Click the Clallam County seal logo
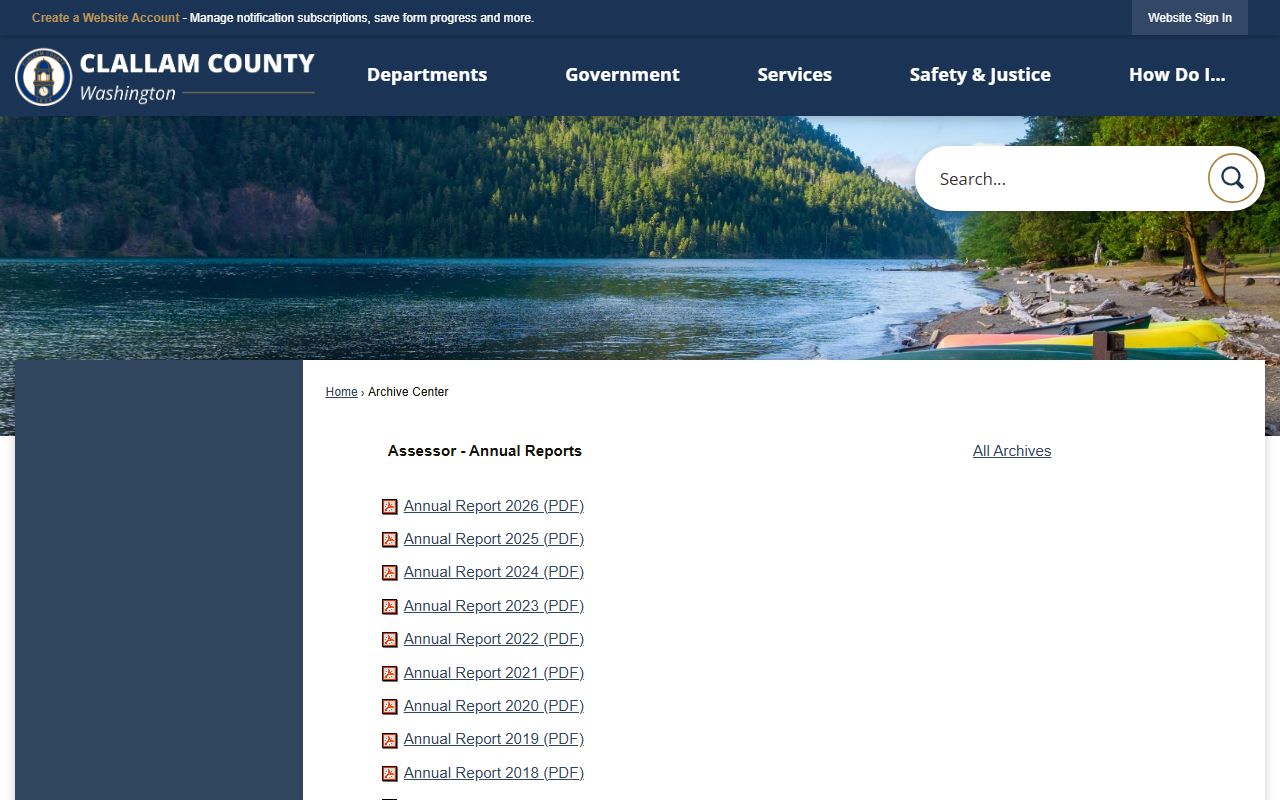 (44, 77)
